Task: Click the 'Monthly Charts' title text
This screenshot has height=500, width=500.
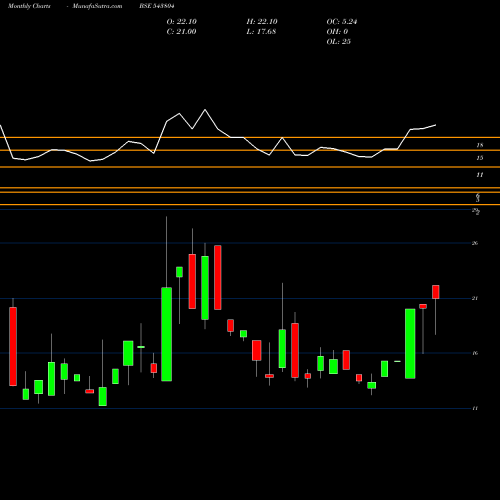Action: pyautogui.click(x=29, y=6)
